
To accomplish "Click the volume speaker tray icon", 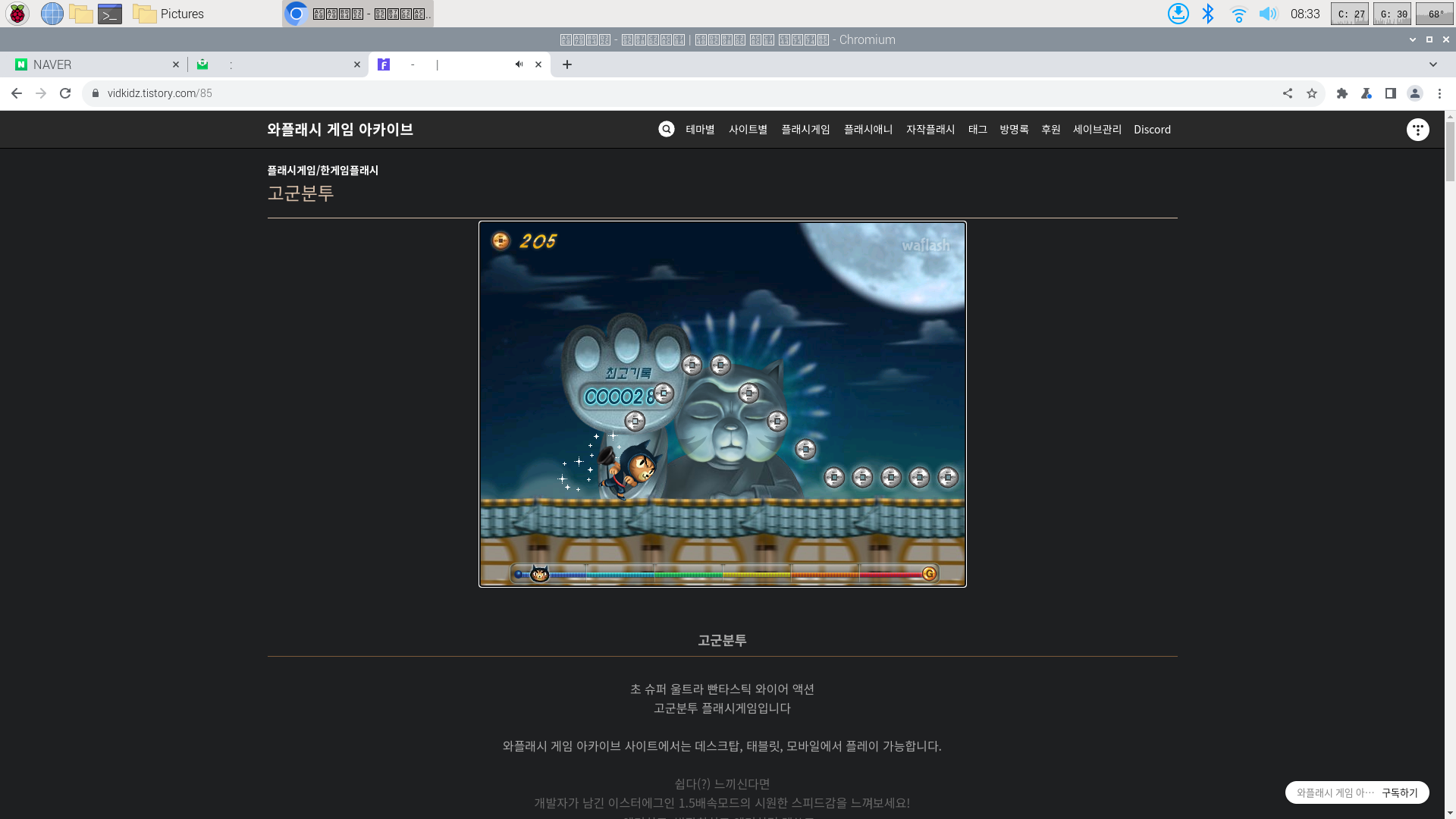I will [1268, 14].
